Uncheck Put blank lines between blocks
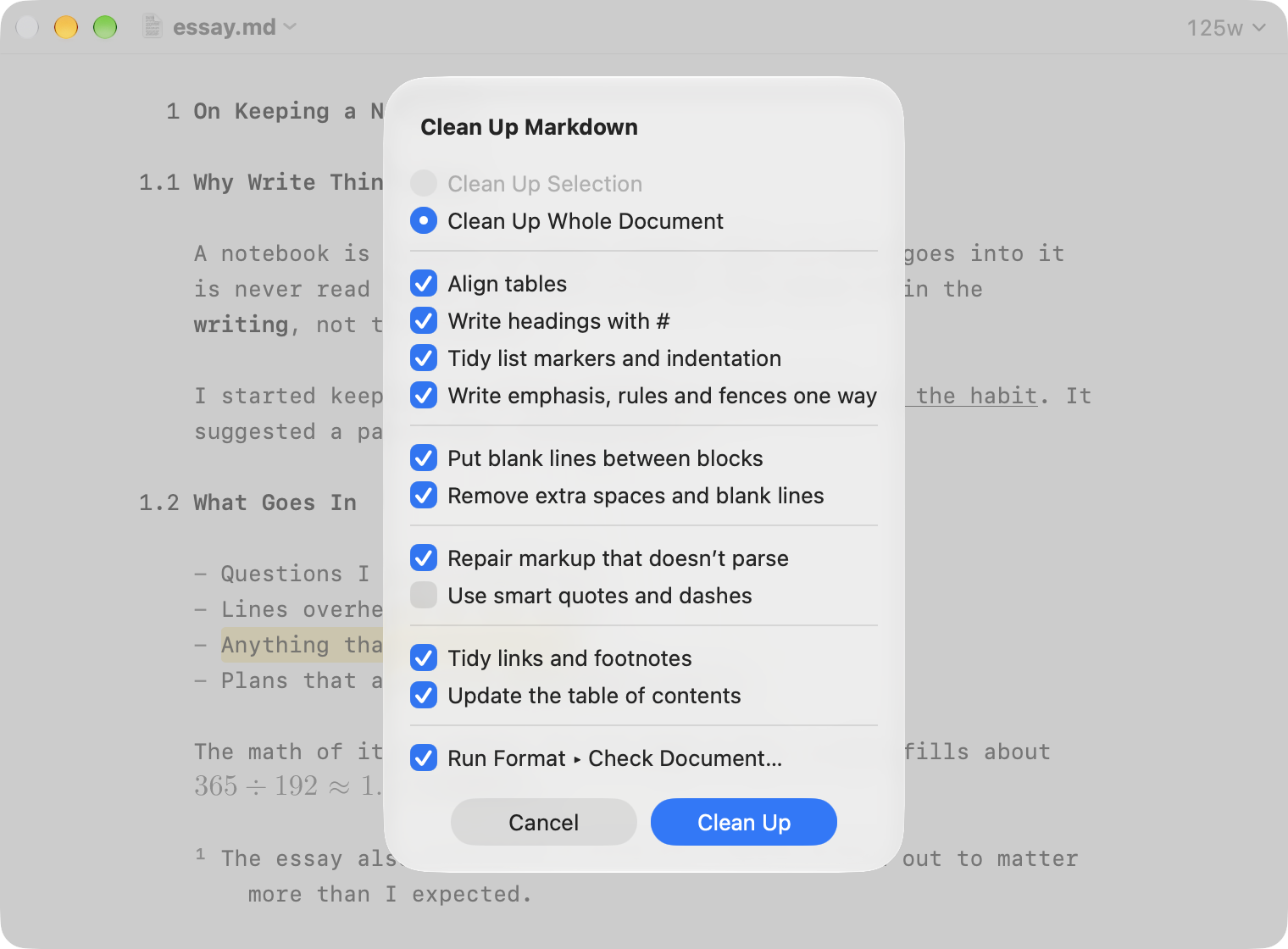The width and height of the screenshot is (1288, 949). [x=424, y=458]
